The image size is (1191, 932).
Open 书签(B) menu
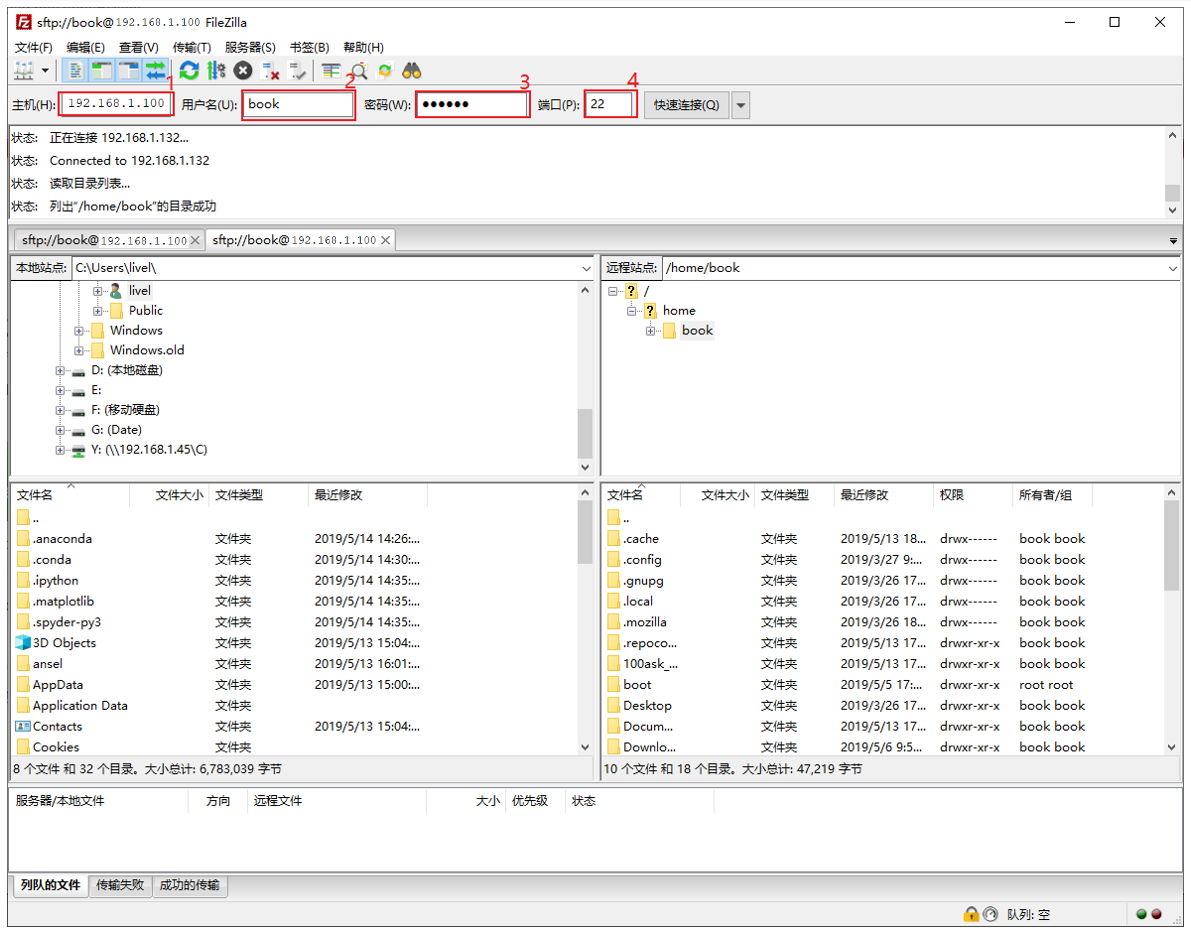coord(309,47)
